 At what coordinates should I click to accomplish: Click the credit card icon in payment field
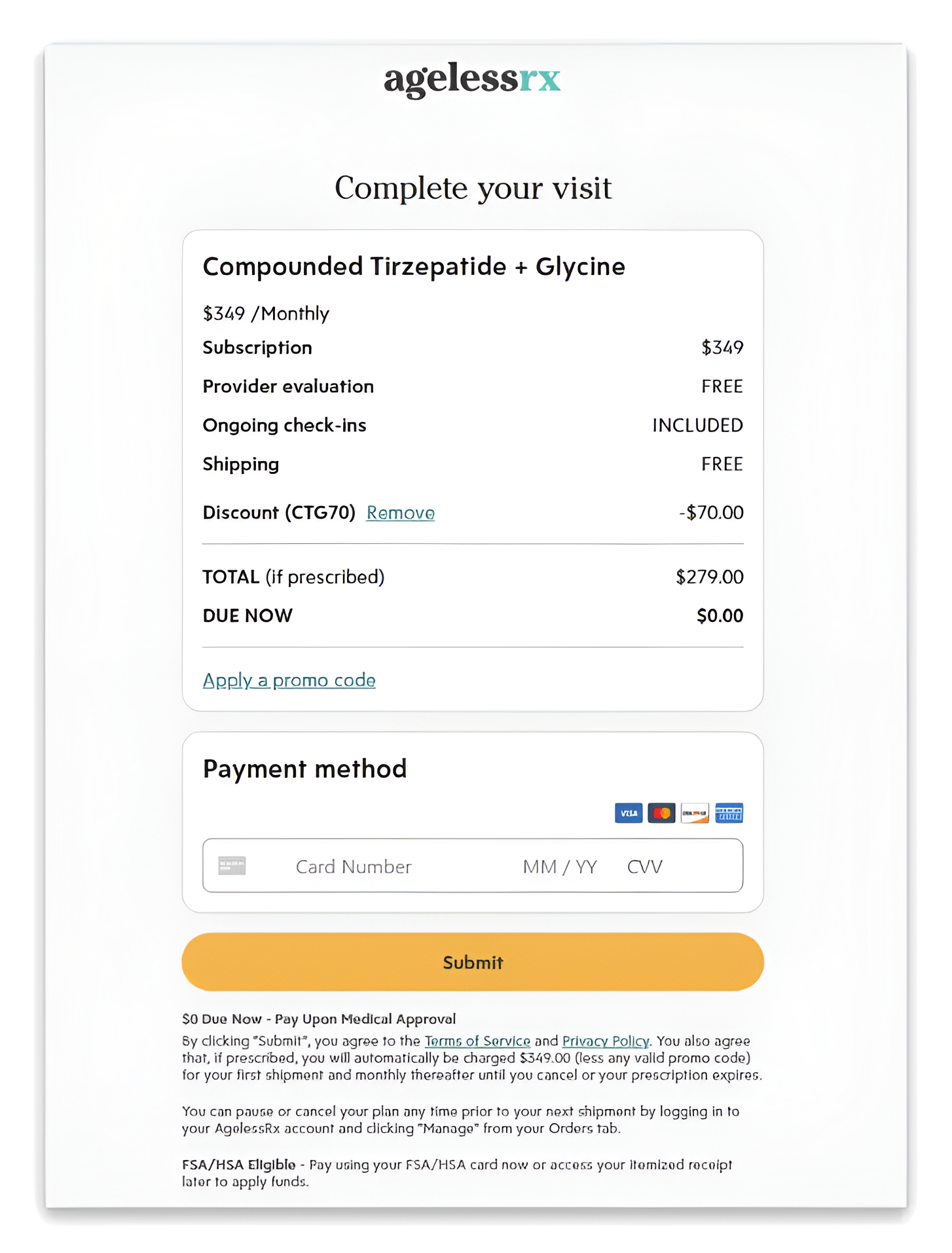pos(233,865)
